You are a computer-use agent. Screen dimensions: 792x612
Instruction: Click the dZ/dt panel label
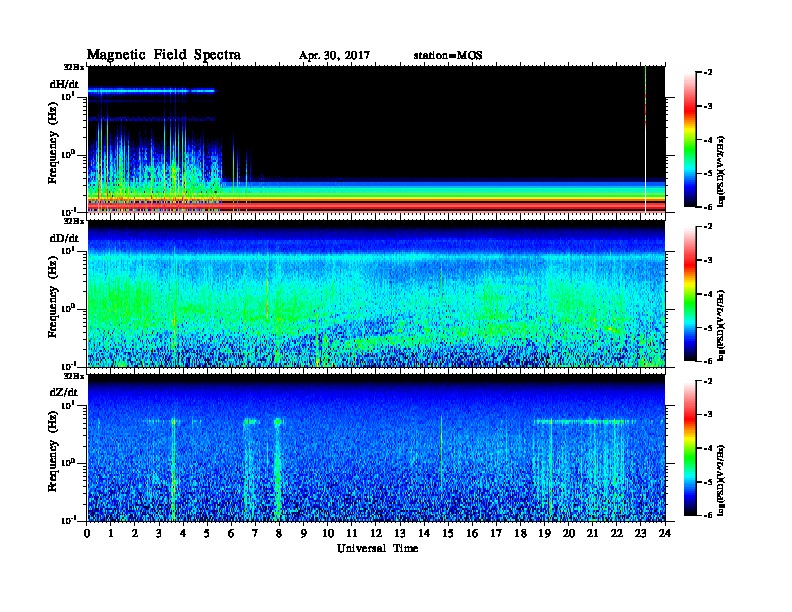coord(64,392)
